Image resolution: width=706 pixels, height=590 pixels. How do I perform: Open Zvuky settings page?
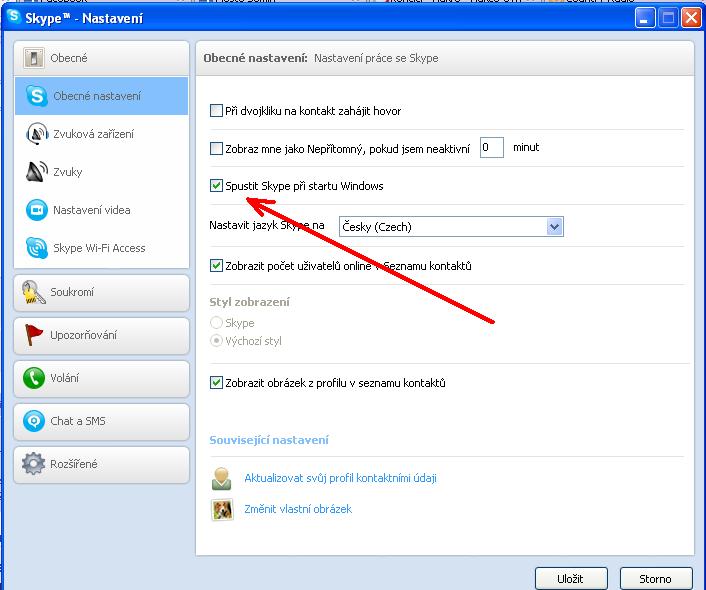pos(101,172)
